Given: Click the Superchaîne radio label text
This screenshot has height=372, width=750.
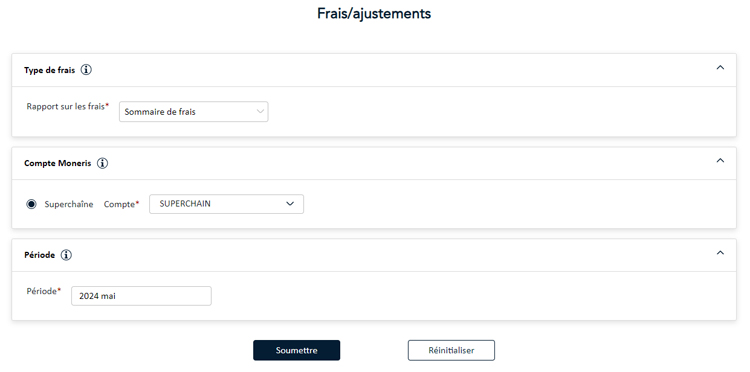Looking at the screenshot, I should tap(69, 204).
